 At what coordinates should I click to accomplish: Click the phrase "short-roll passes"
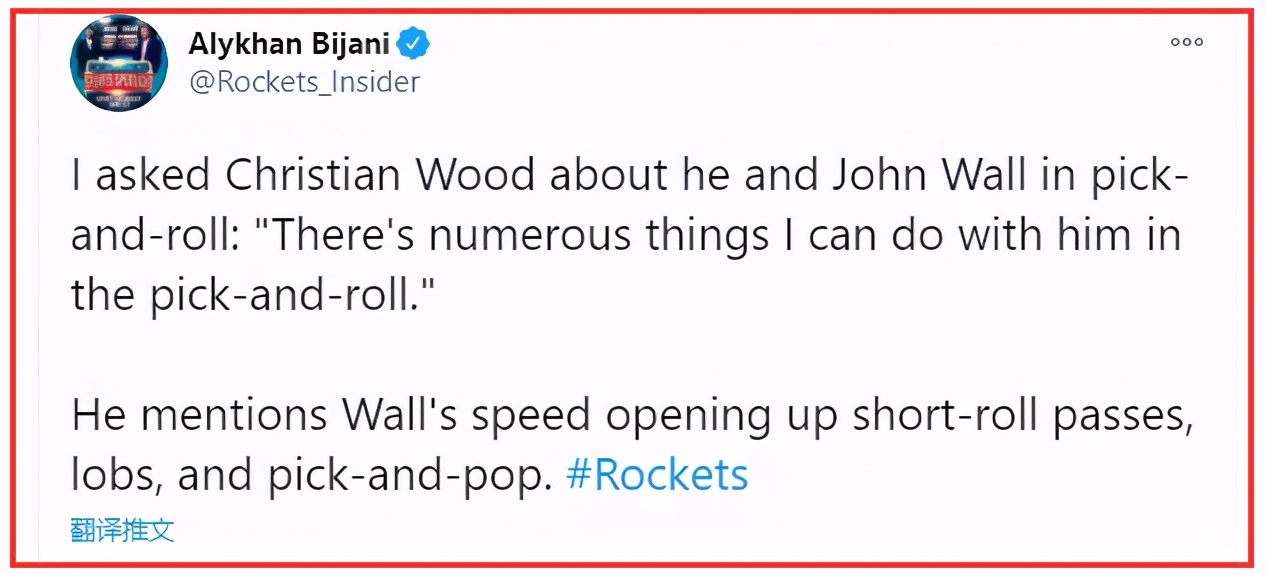[x=1022, y=415]
